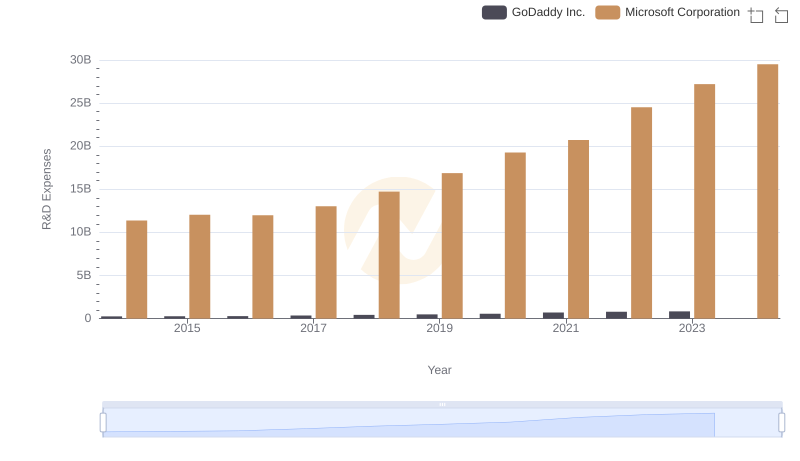Click the 2019 x-axis label
The height and width of the screenshot is (461, 800).
[x=439, y=328]
